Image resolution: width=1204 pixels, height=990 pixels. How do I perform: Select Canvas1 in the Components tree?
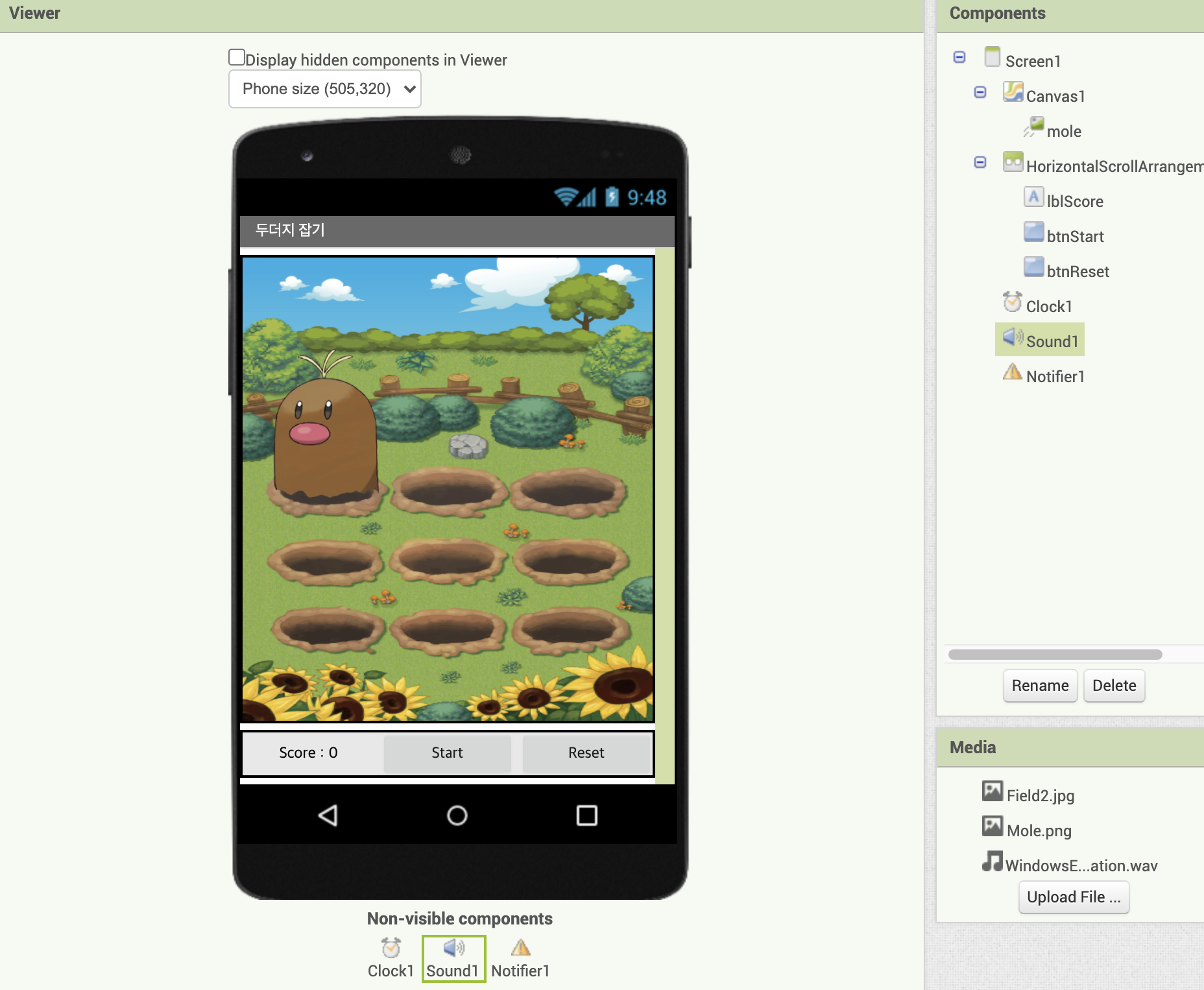pos(1055,96)
